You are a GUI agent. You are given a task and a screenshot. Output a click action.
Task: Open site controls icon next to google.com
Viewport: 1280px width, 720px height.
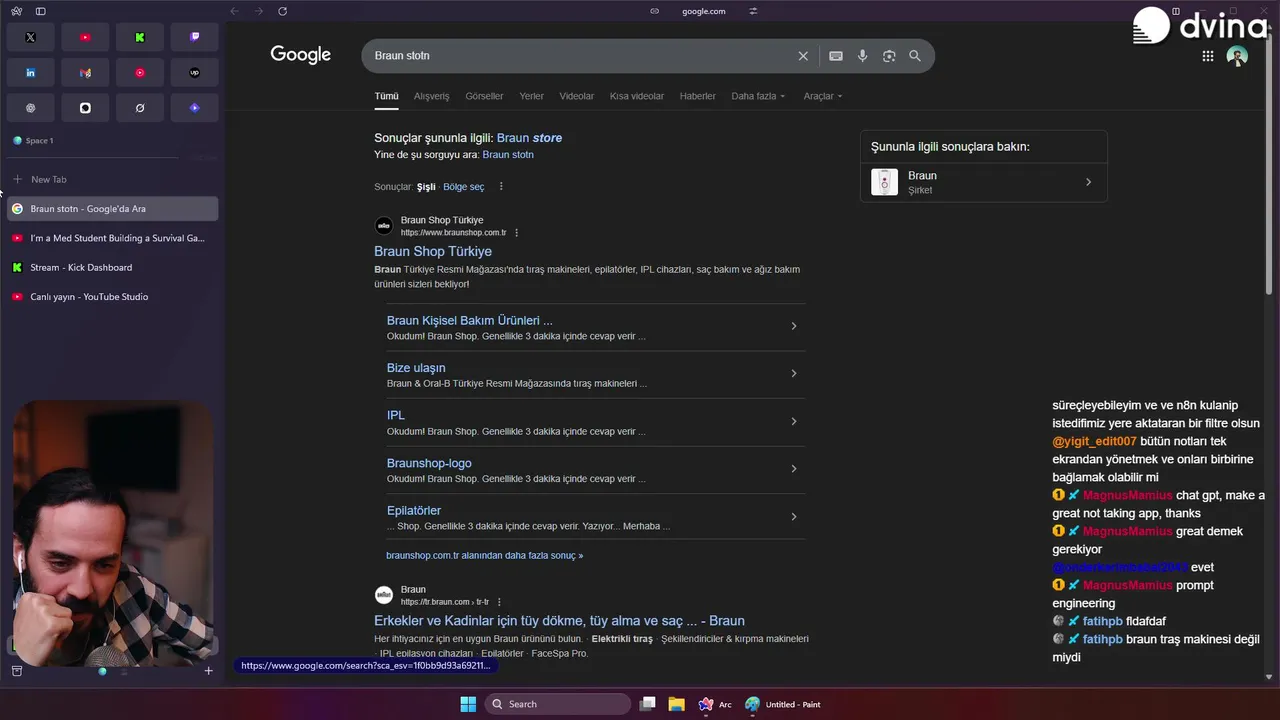click(x=753, y=11)
